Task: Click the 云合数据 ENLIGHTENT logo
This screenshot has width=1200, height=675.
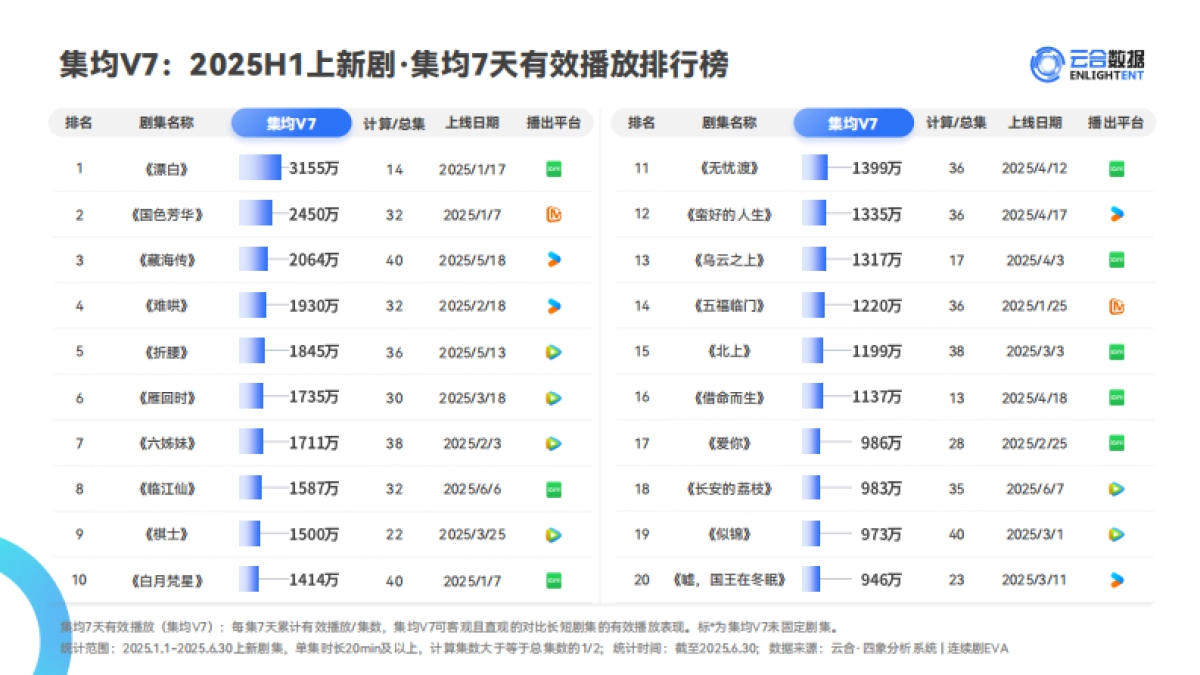Action: [1090, 62]
